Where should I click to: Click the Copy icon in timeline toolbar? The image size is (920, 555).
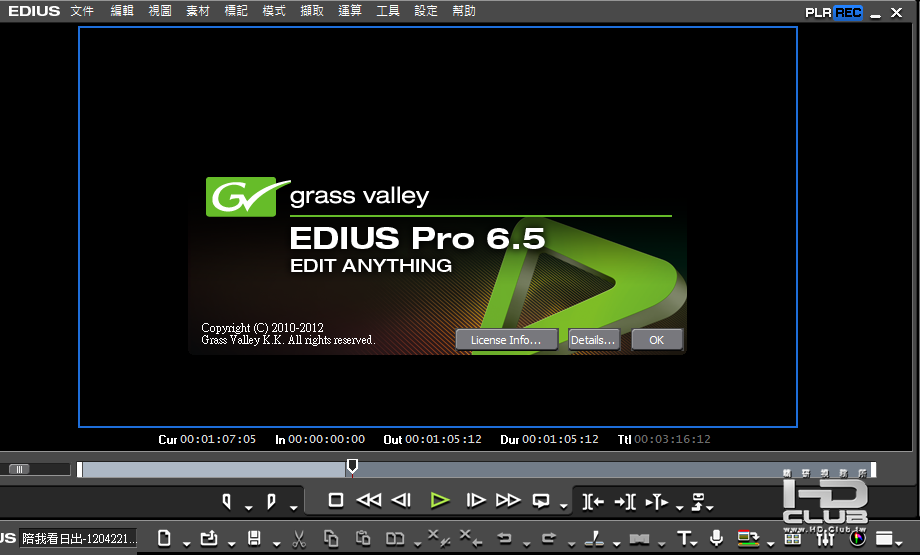pyautogui.click(x=331, y=538)
